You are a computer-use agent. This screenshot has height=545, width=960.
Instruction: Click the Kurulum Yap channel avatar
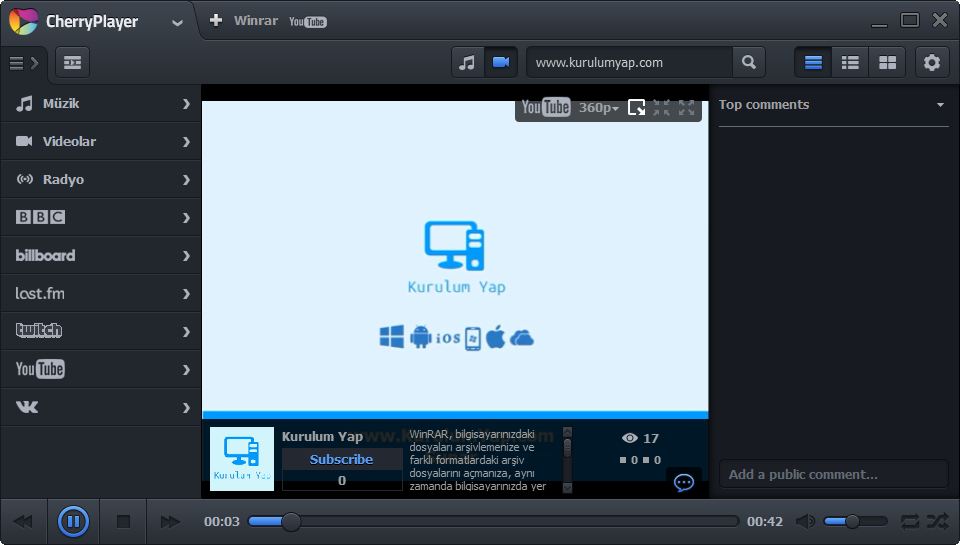click(x=242, y=459)
